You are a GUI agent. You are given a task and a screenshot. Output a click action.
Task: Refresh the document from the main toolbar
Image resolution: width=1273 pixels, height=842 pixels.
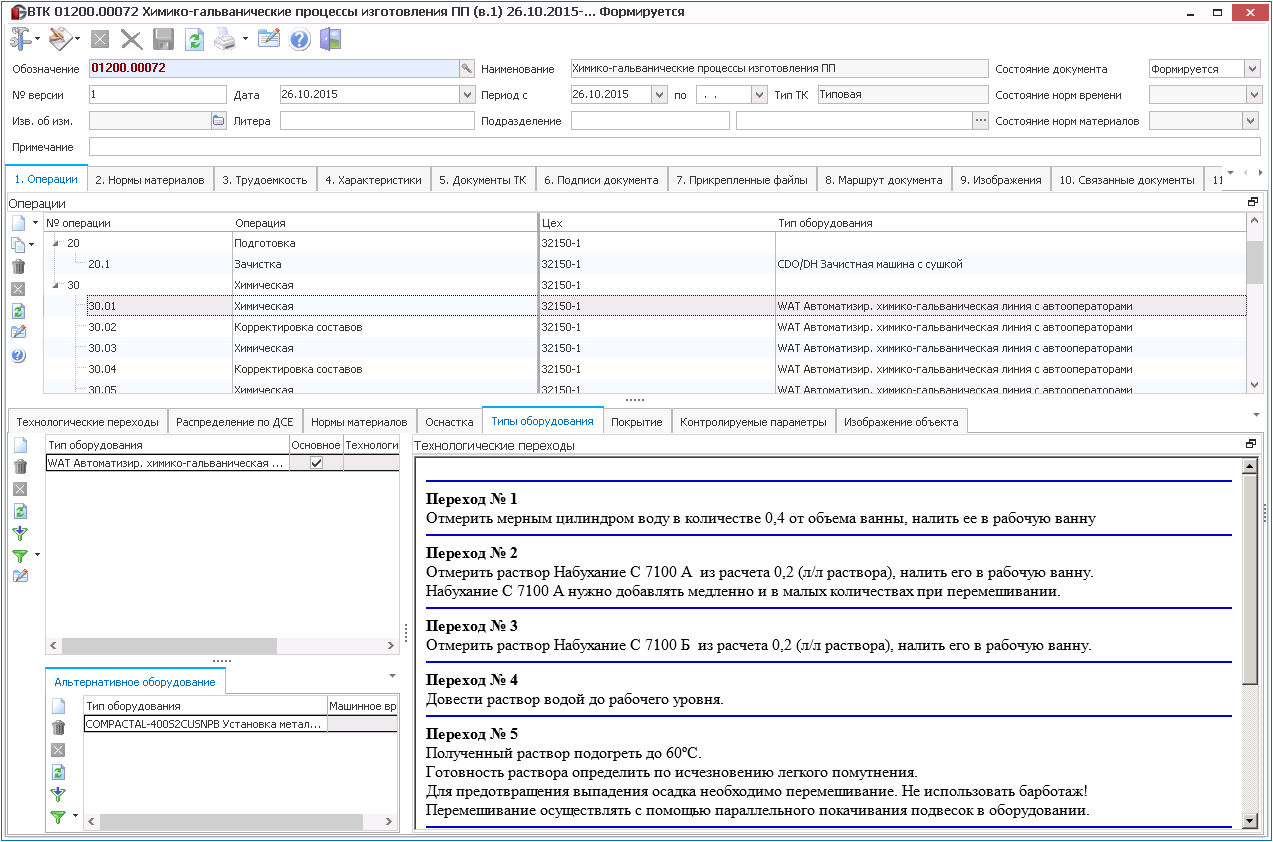(195, 40)
